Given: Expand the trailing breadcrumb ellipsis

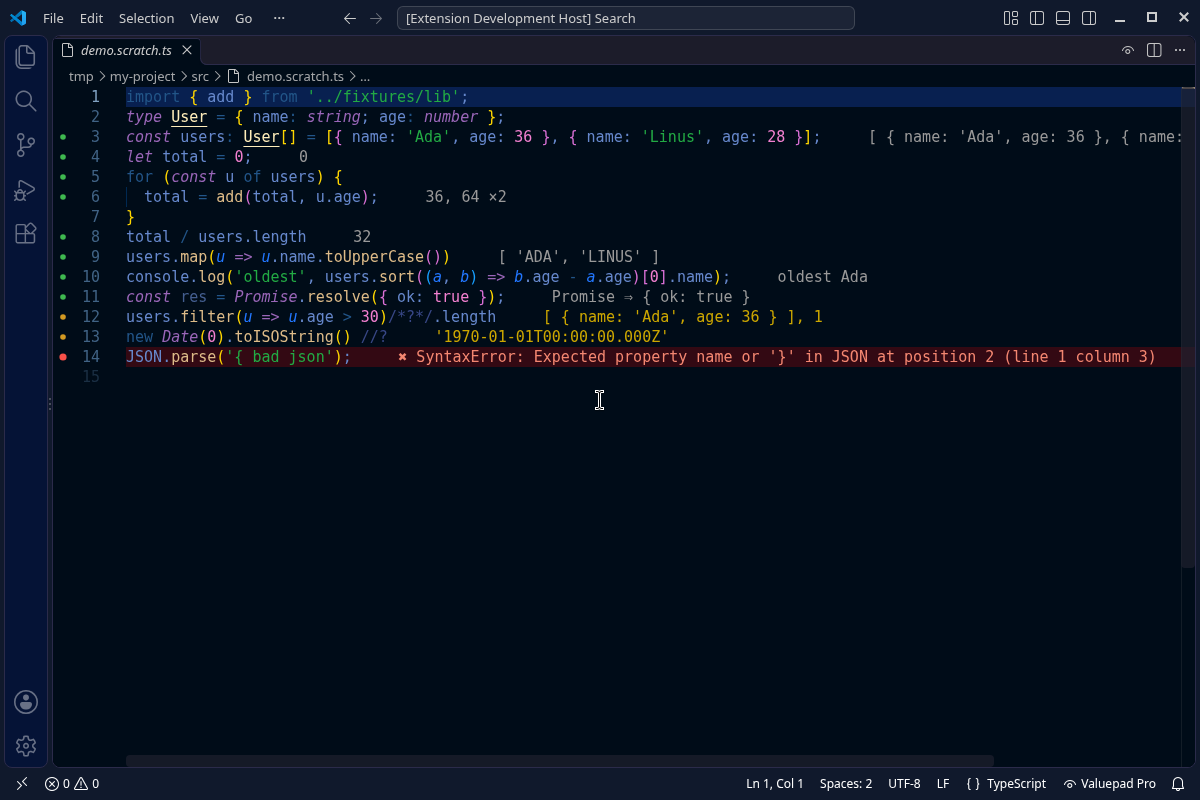Looking at the screenshot, I should point(365,76).
